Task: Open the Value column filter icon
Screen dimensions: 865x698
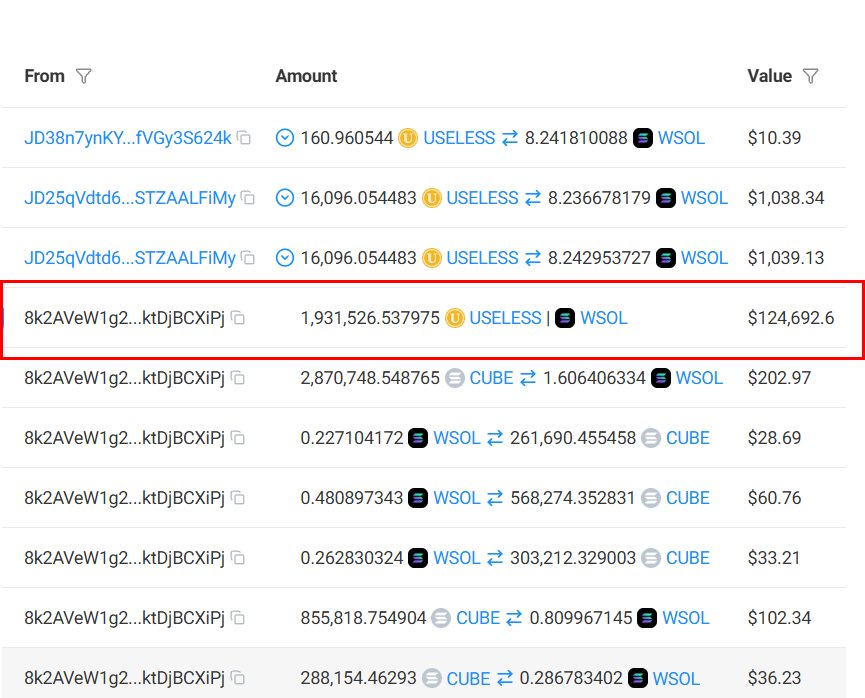Action: coord(810,76)
